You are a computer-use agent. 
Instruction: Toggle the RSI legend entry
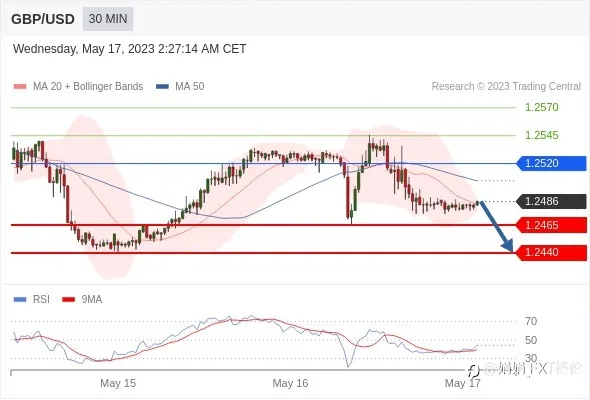(x=32, y=300)
